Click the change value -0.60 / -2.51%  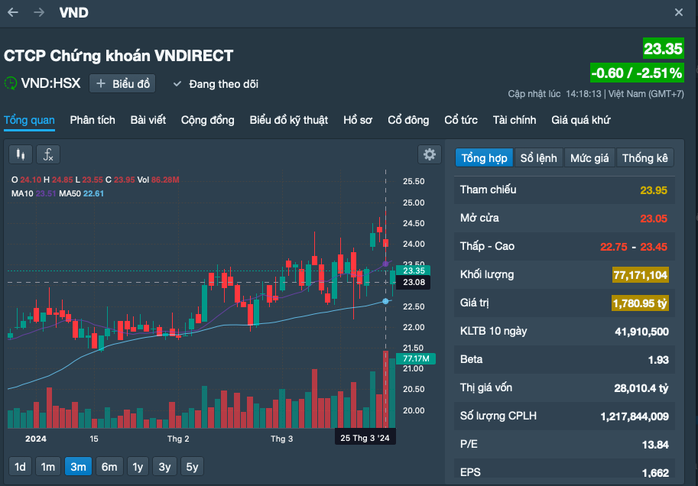tap(637, 73)
